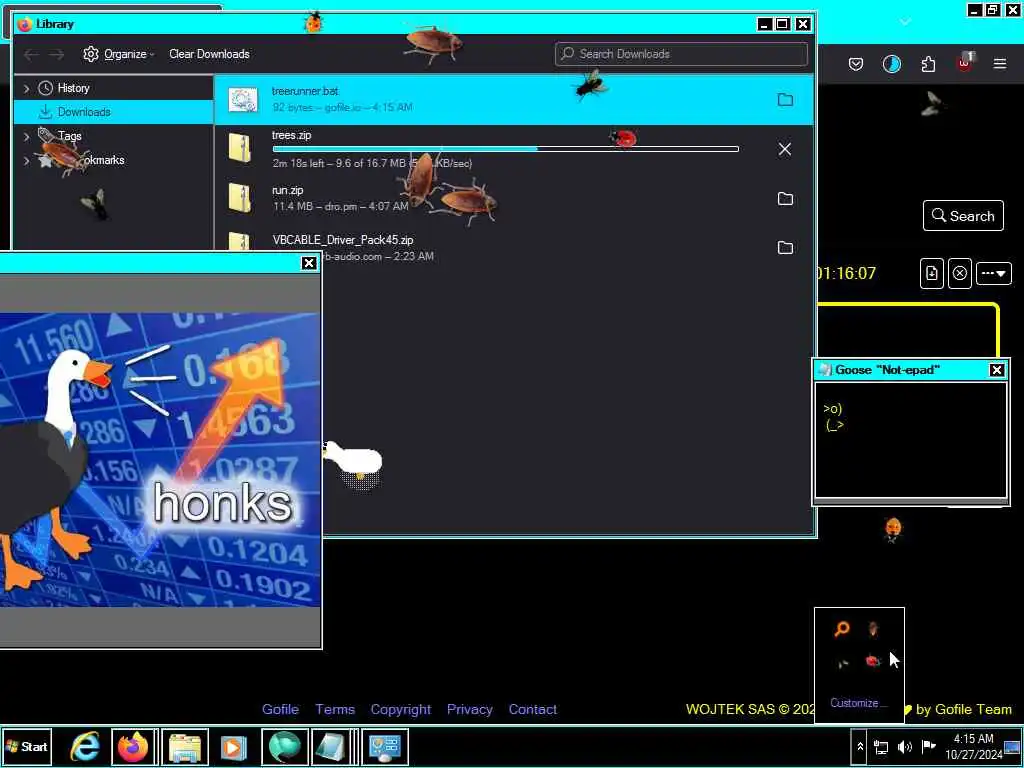Switch to Firefox on the taskbar
Image resolution: width=1024 pixels, height=768 pixels.
(133, 746)
